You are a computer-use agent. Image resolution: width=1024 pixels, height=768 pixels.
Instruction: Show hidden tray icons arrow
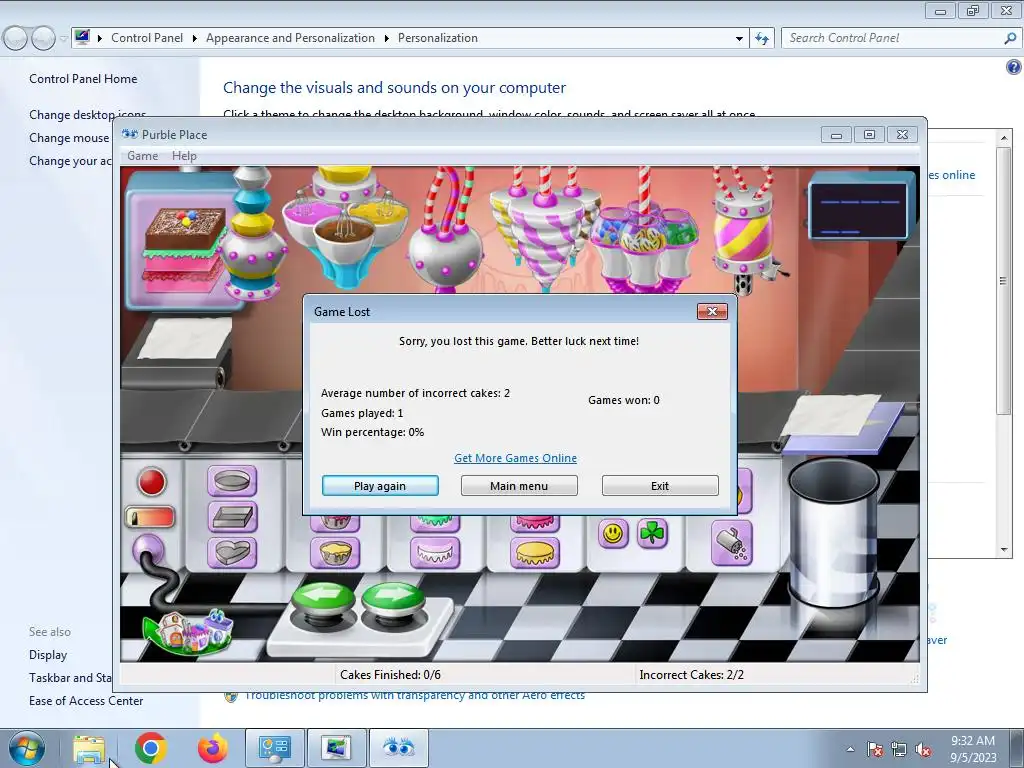pos(850,749)
